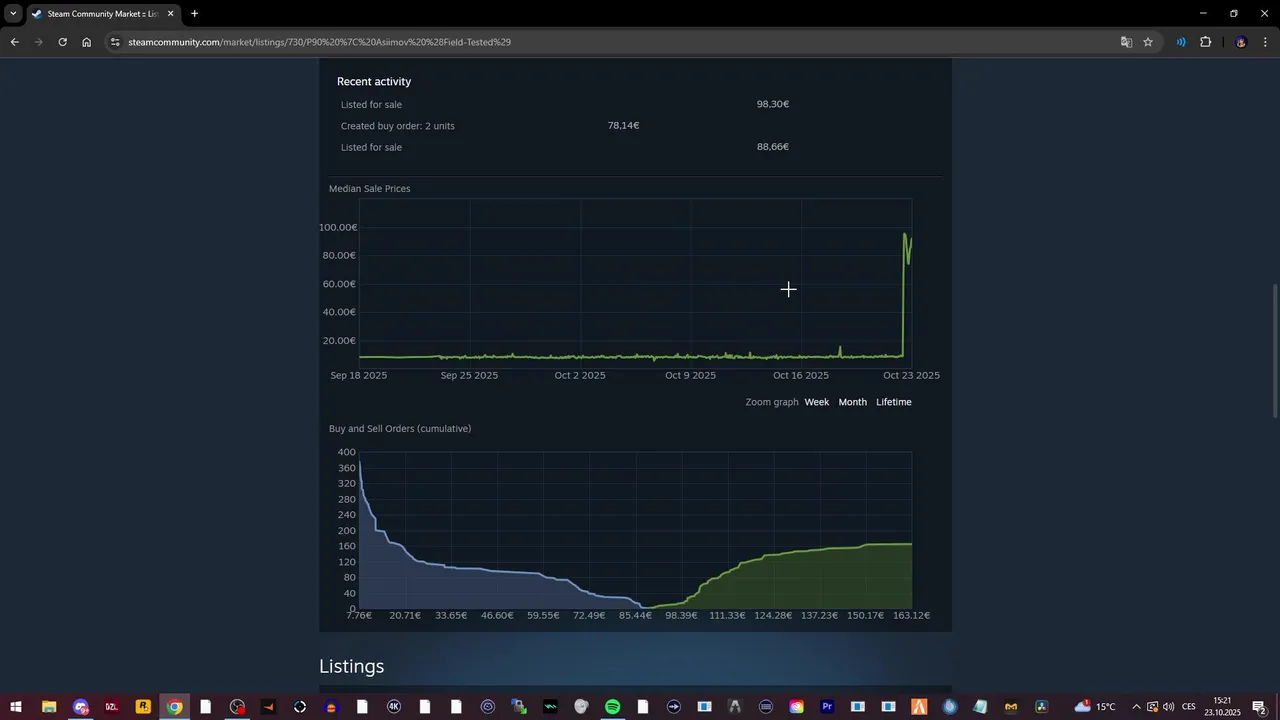Open Spotify from the taskbar
Screen dimensions: 1280x720
(x=613, y=707)
